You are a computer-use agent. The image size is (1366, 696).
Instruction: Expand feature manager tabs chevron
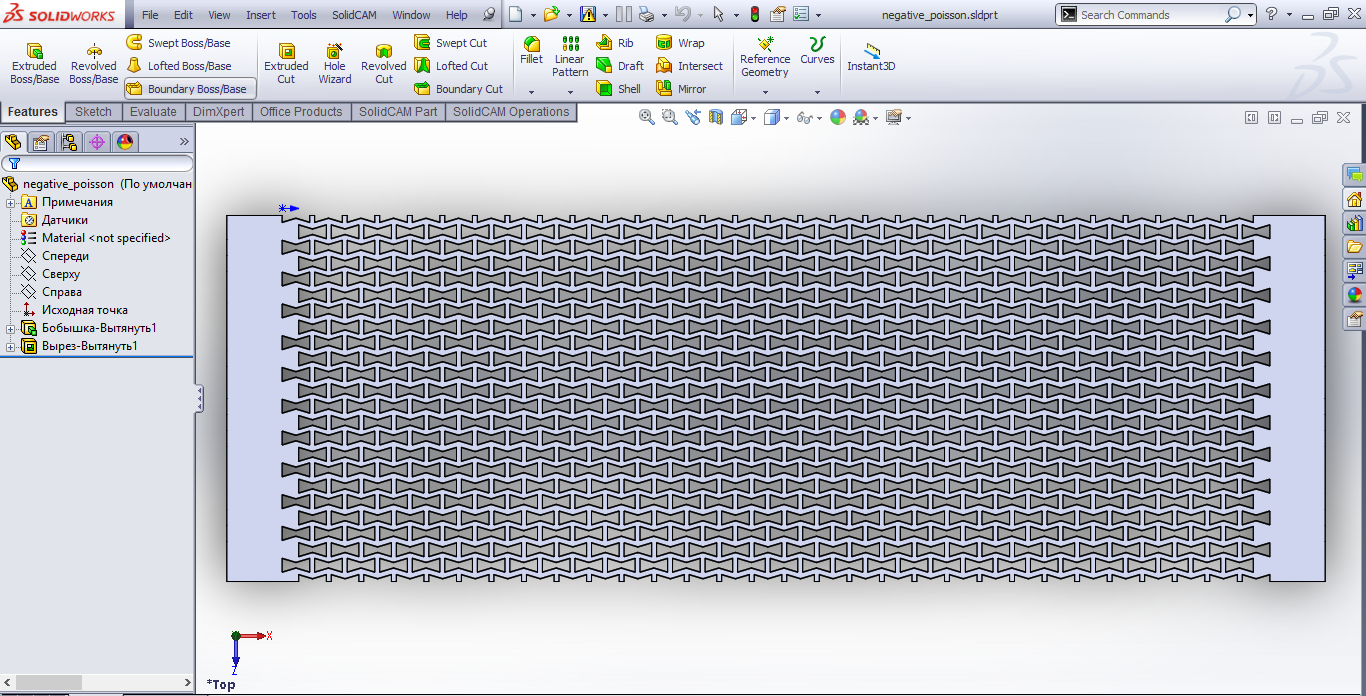pyautogui.click(x=184, y=142)
